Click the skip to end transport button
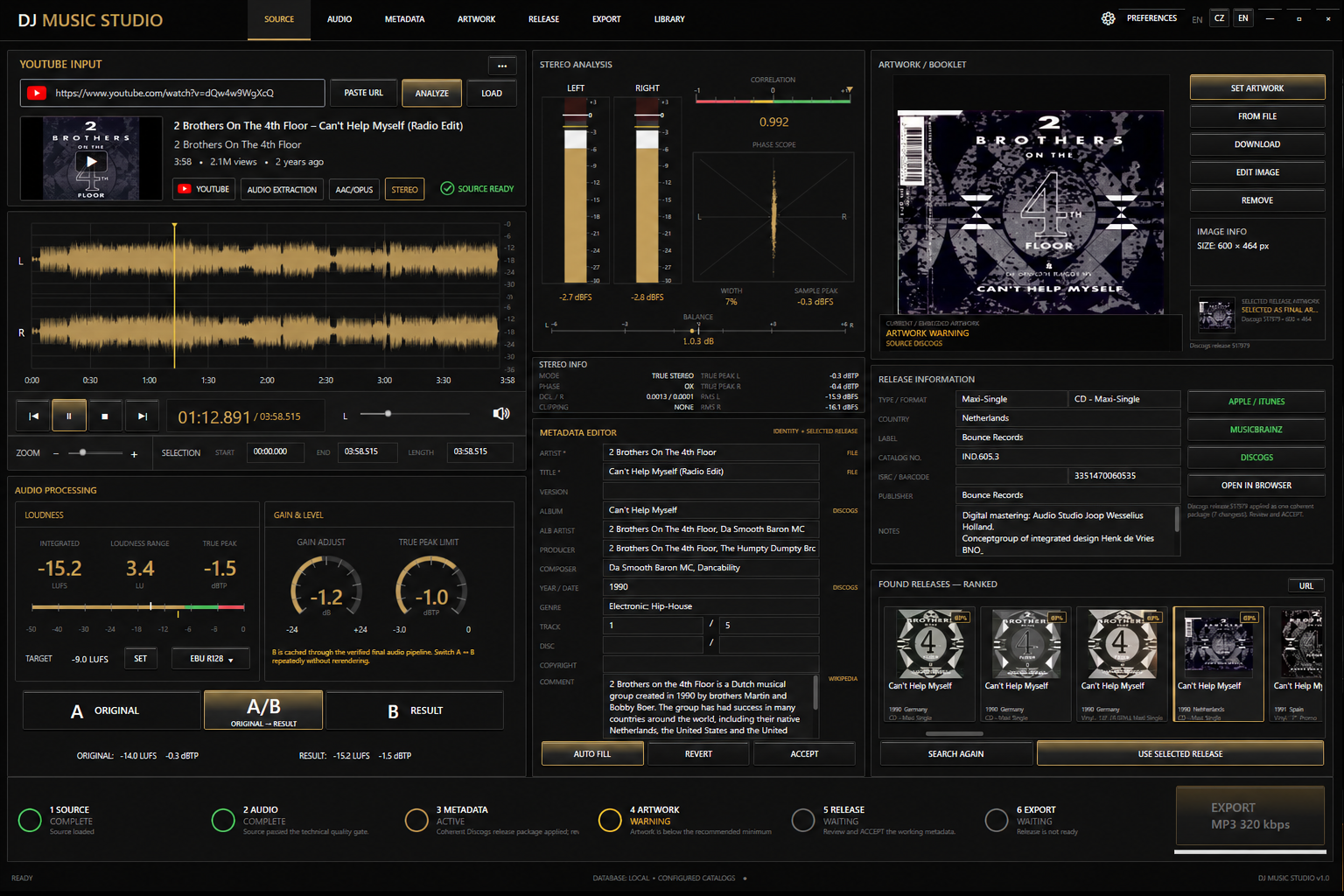Image resolution: width=1344 pixels, height=896 pixels. click(142, 416)
